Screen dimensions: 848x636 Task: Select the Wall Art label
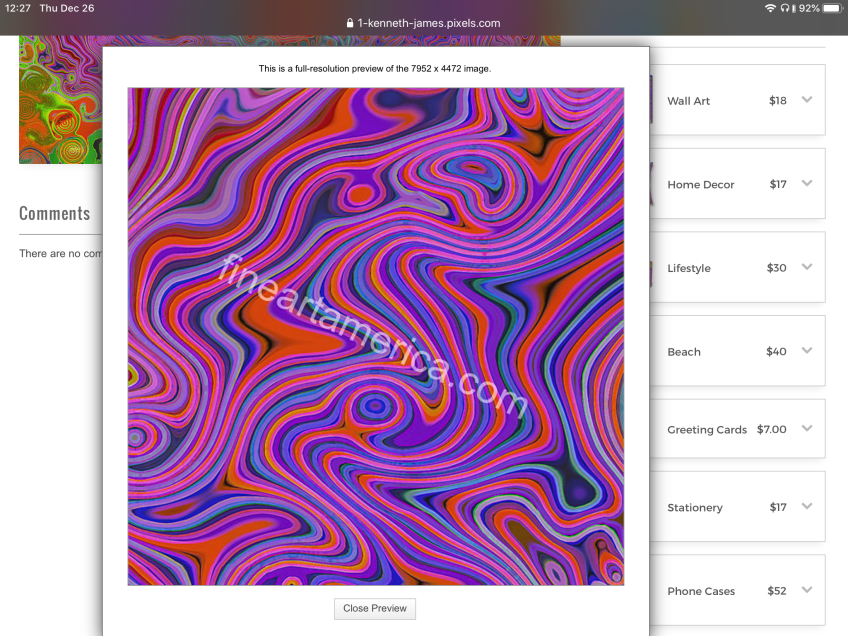pos(688,101)
